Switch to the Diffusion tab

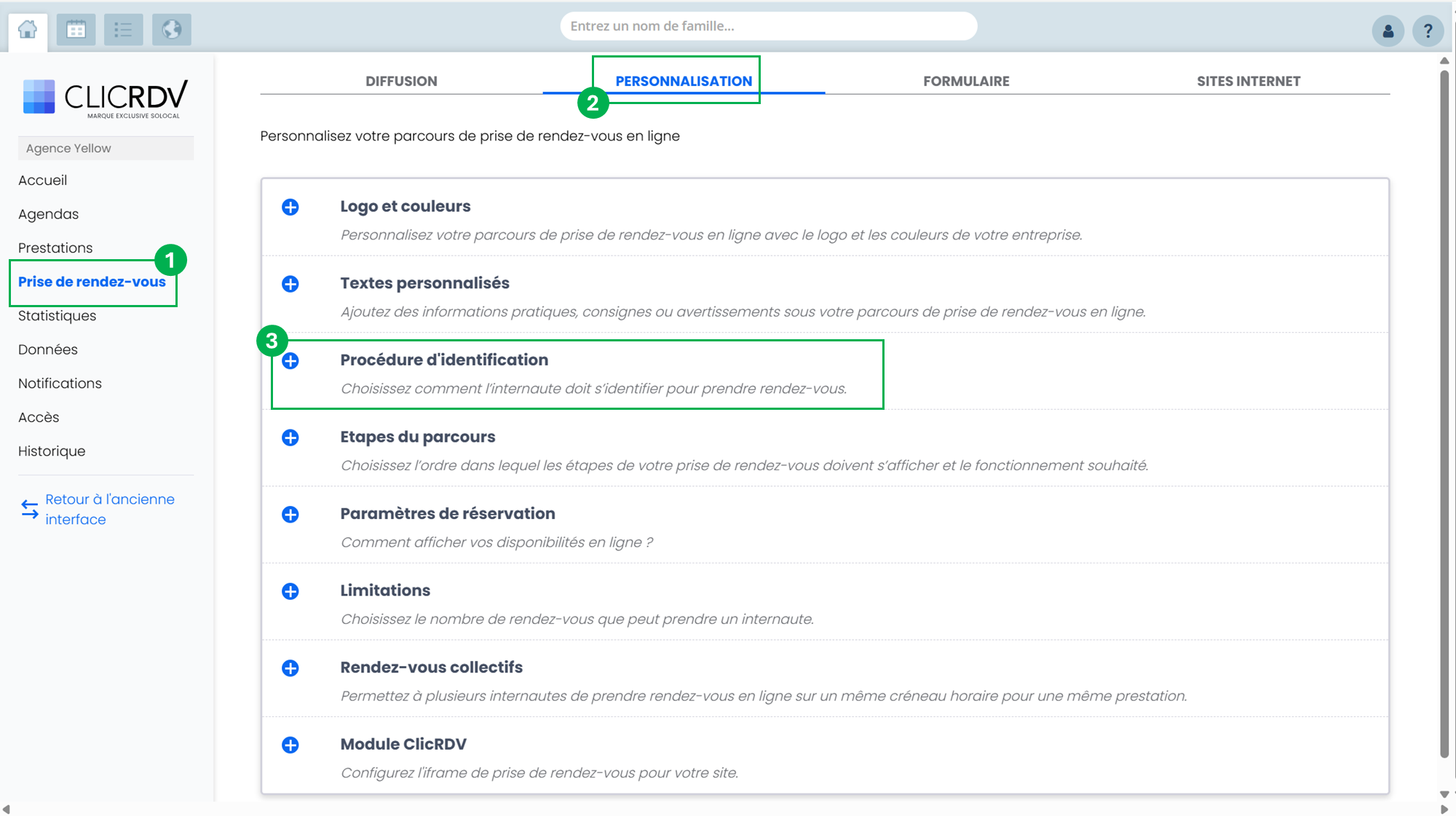[x=401, y=81]
